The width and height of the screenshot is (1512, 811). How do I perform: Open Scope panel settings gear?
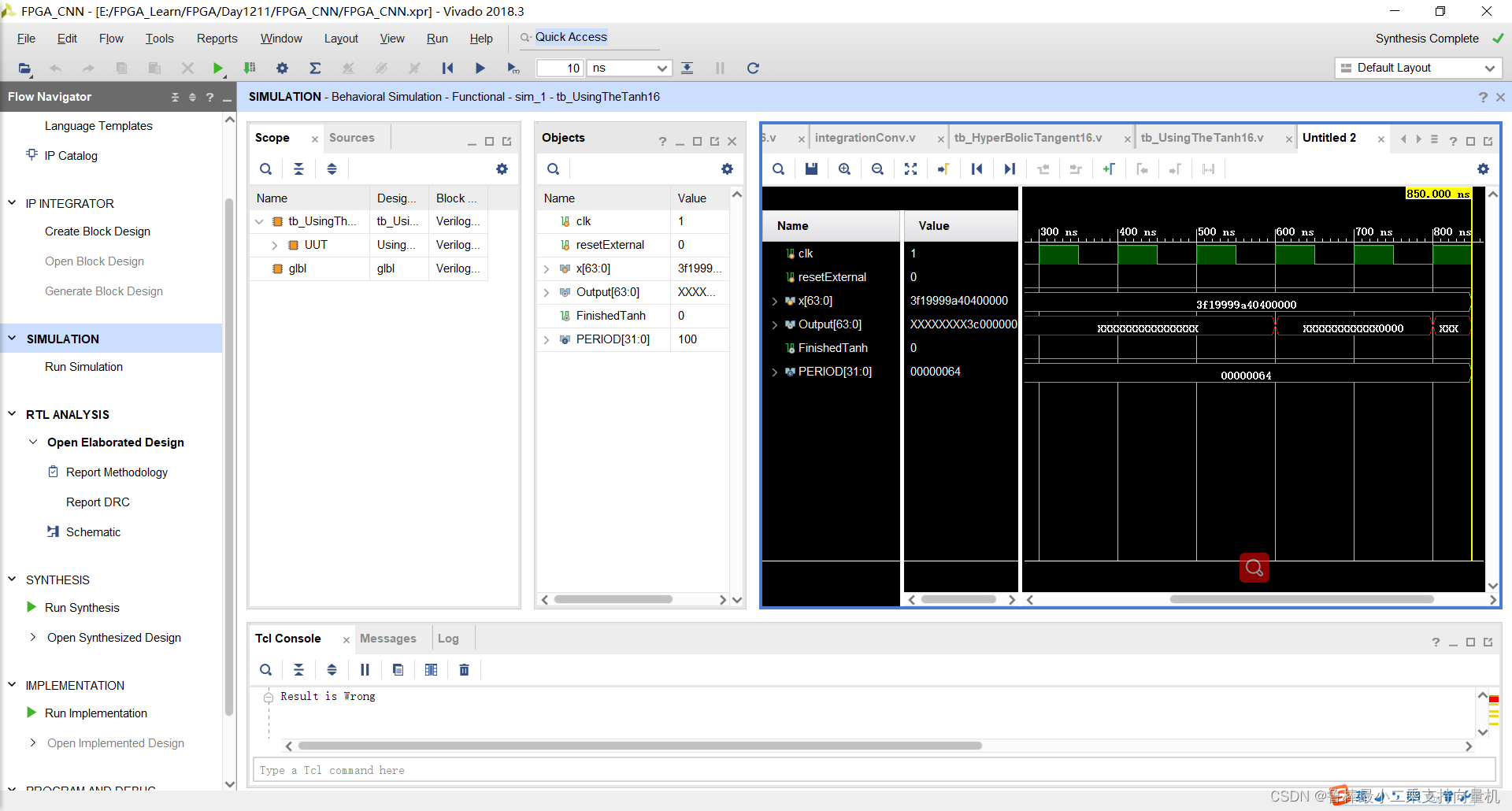(502, 169)
